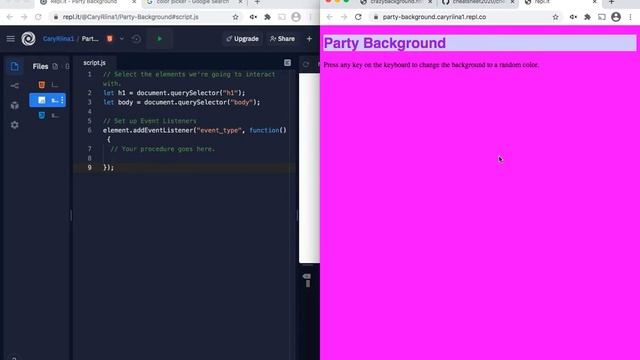The width and height of the screenshot is (640, 360).
Task: Click comment '// Set up Event Listeners'
Action: pos(150,121)
